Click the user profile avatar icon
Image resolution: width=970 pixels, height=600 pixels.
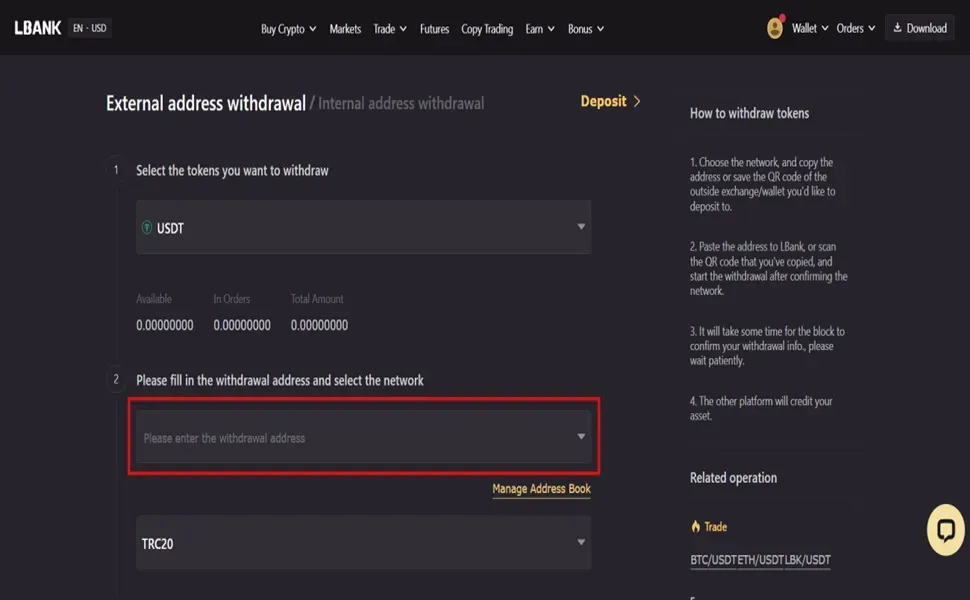tap(774, 28)
